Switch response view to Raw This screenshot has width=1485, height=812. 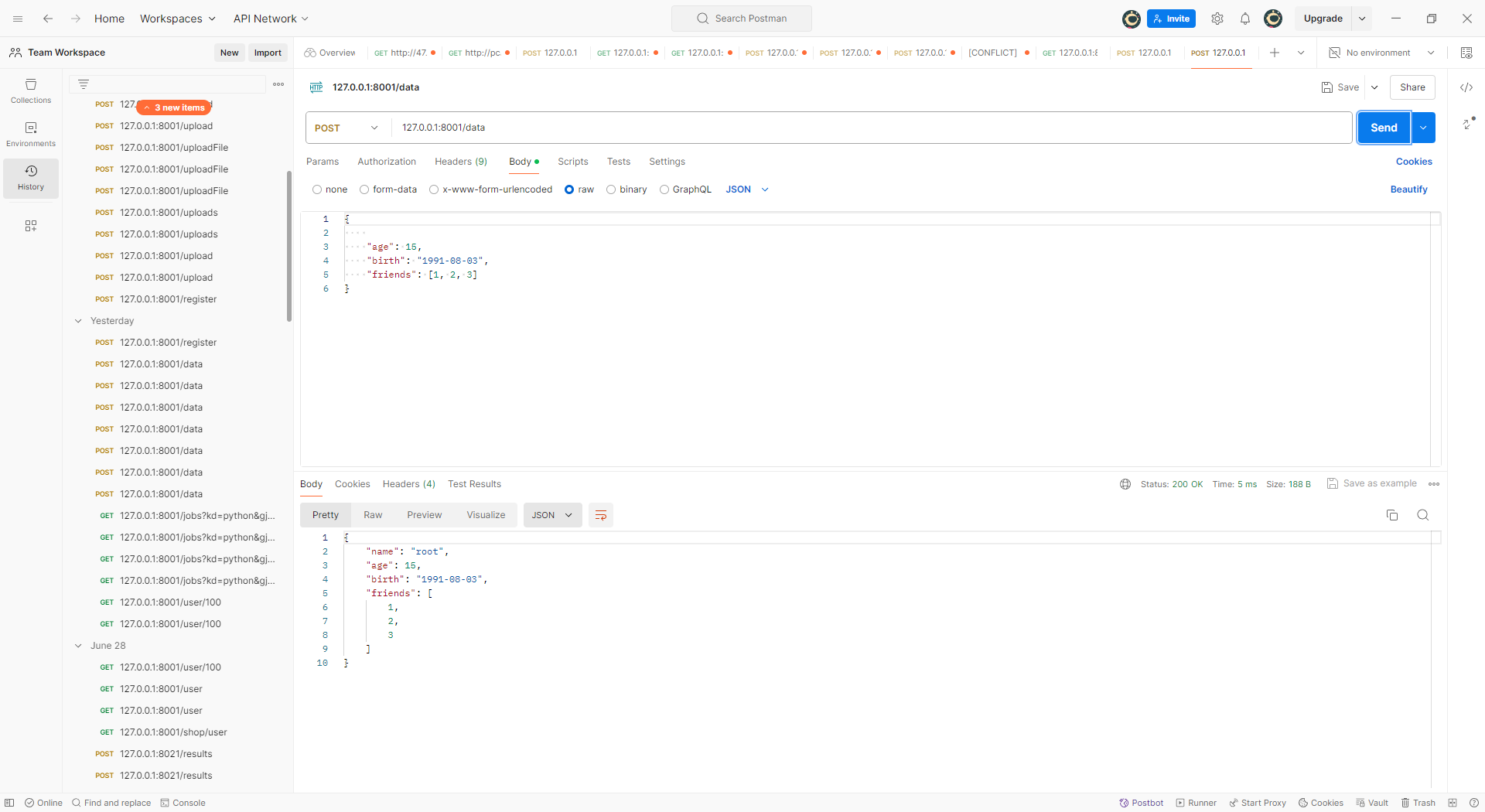click(373, 515)
